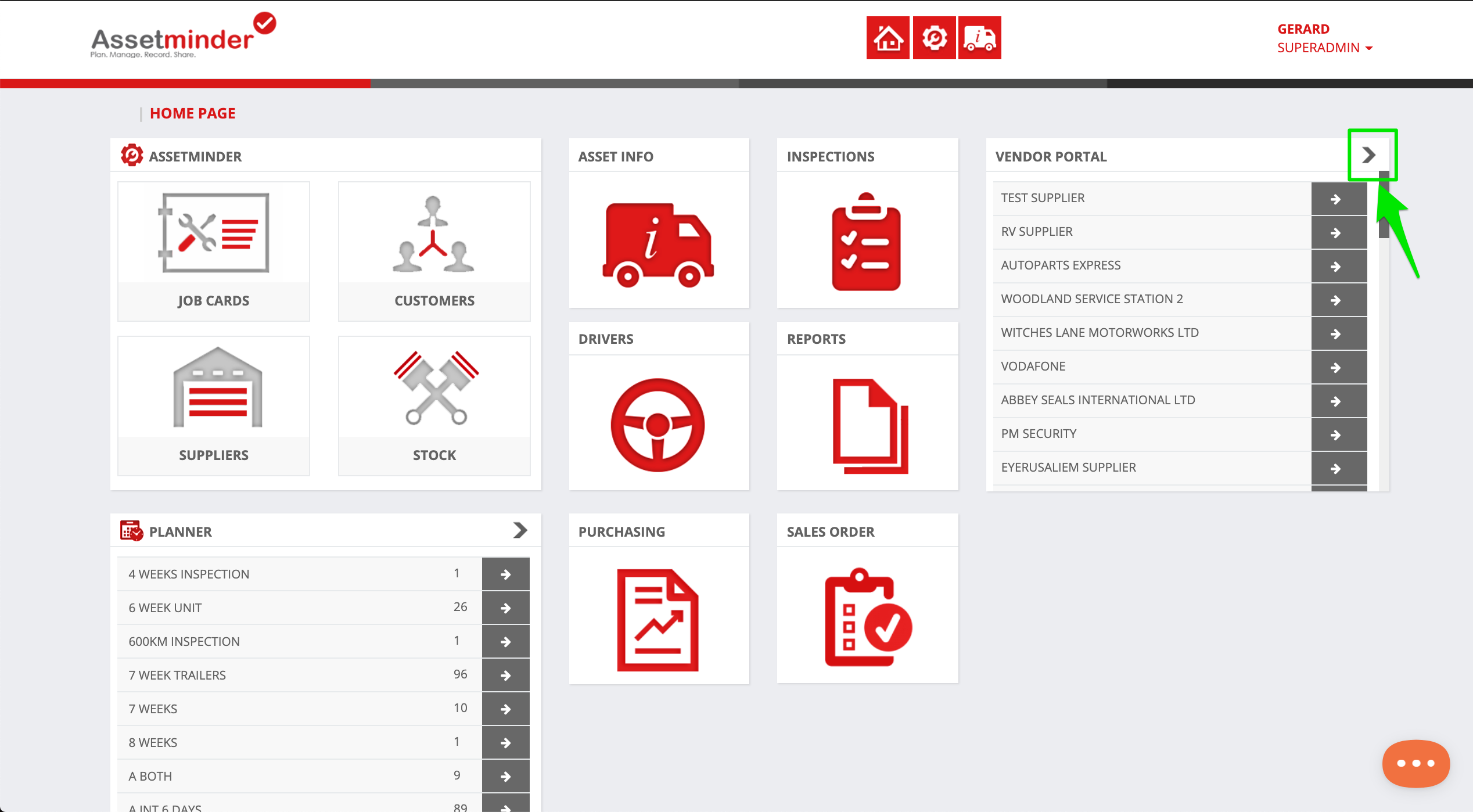Expand the Vendor Portal chevron
This screenshot has height=812, width=1473.
coord(1368,155)
